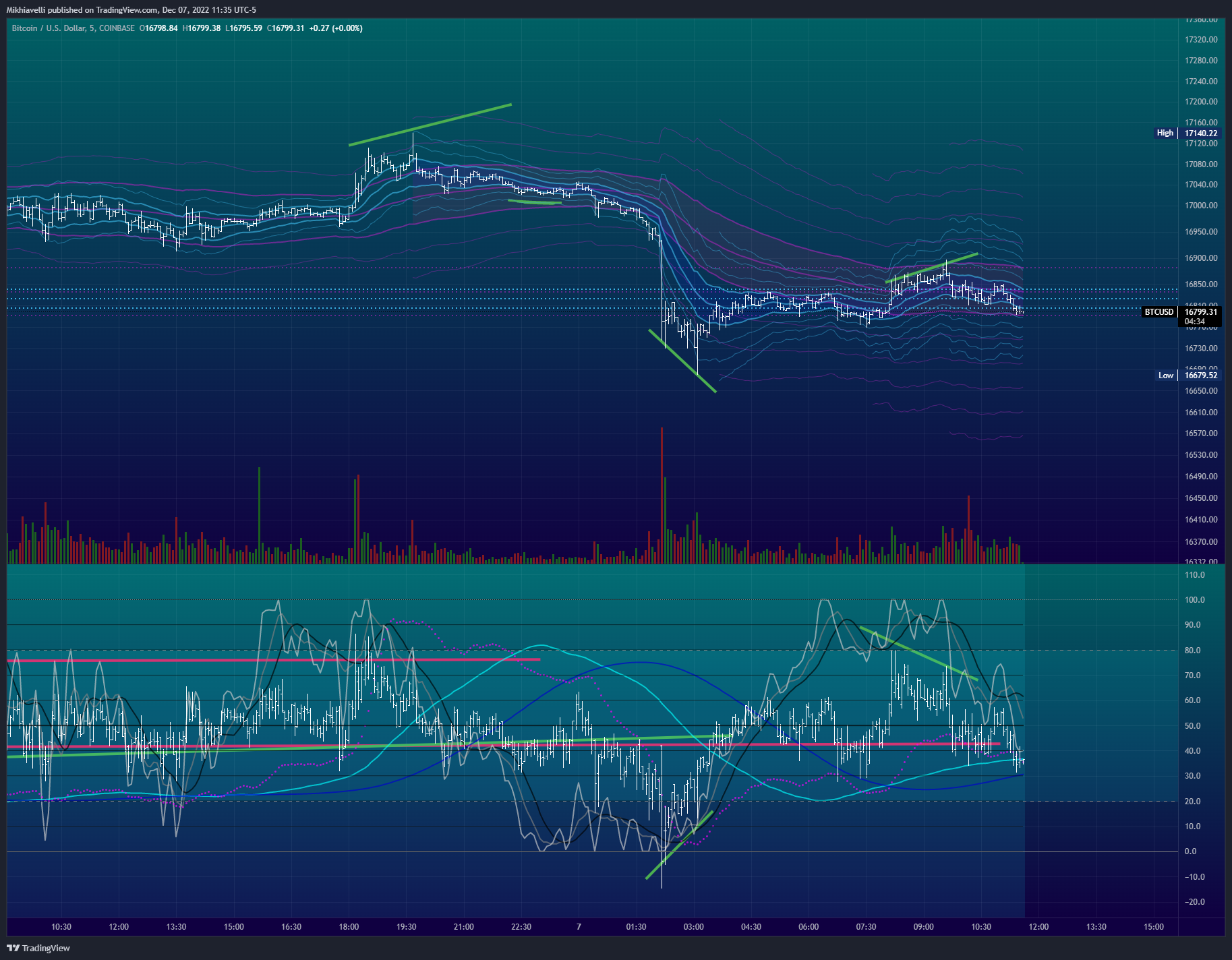
Task: Click the 18:00 time axis label
Action: (349, 927)
